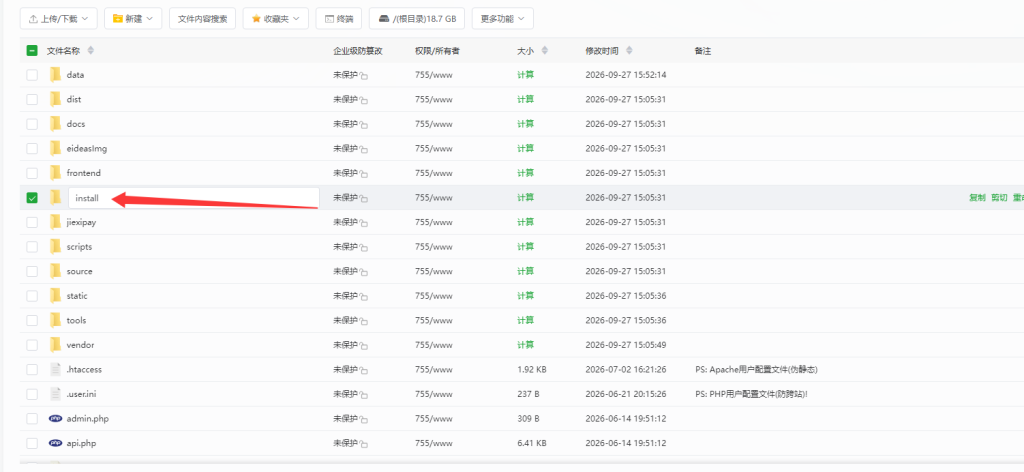Click the Apache用户配置文件 remark text
Viewport: 1024px width, 472px height.
(756, 370)
